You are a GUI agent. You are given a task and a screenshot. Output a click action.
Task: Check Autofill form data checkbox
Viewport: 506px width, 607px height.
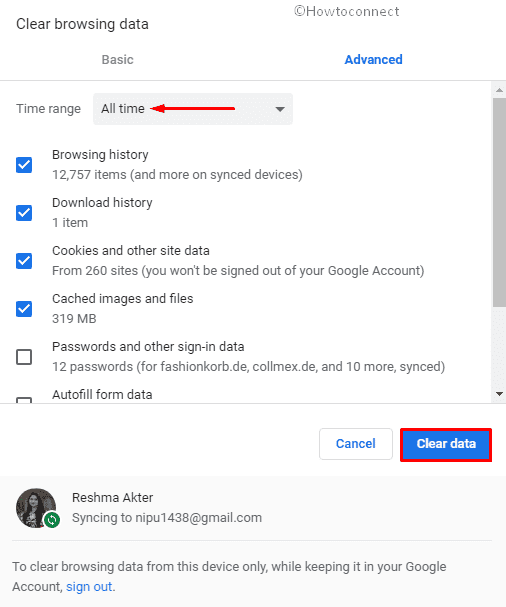(x=24, y=400)
